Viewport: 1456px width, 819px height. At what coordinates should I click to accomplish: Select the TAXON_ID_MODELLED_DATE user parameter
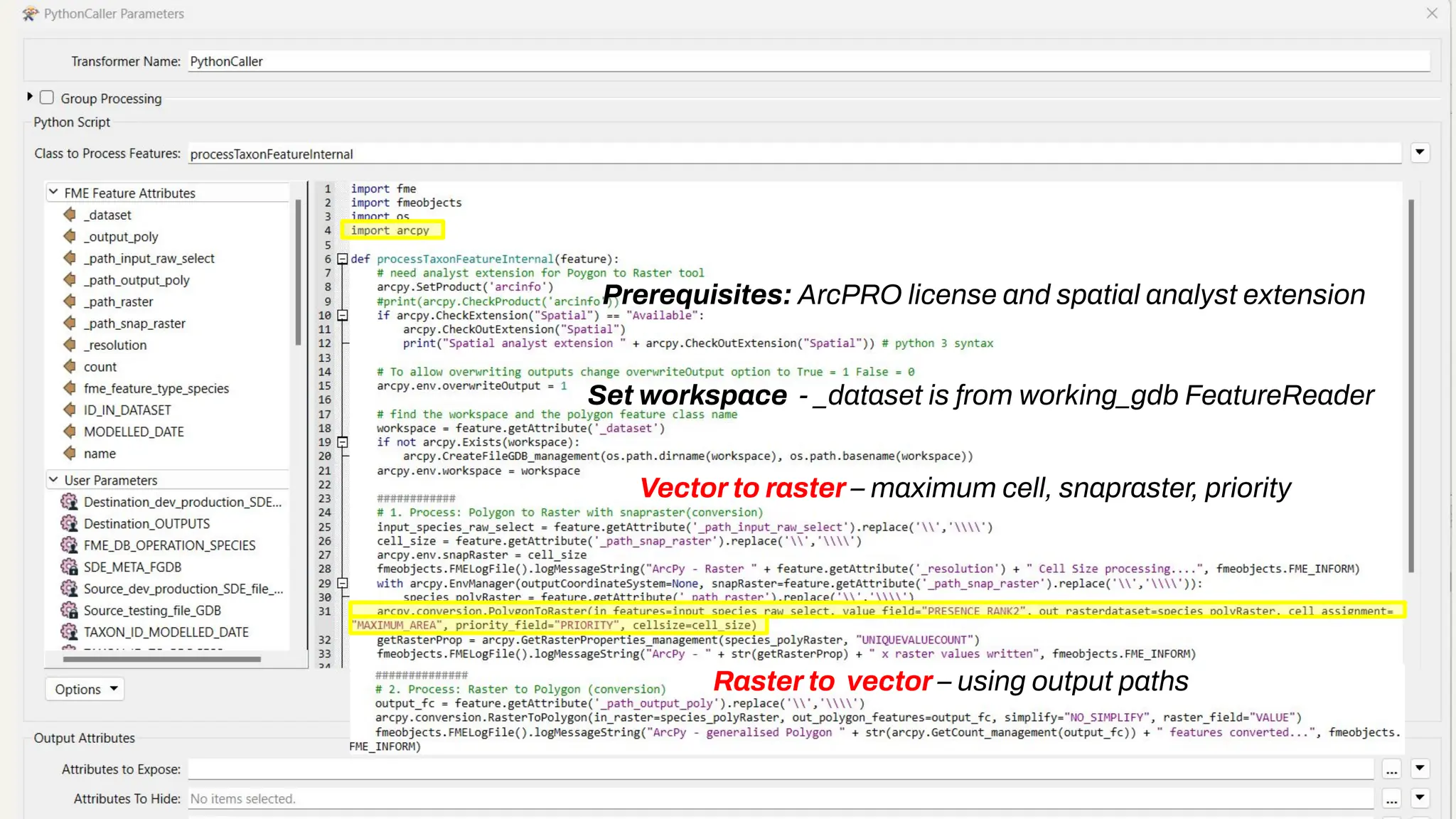click(x=168, y=632)
